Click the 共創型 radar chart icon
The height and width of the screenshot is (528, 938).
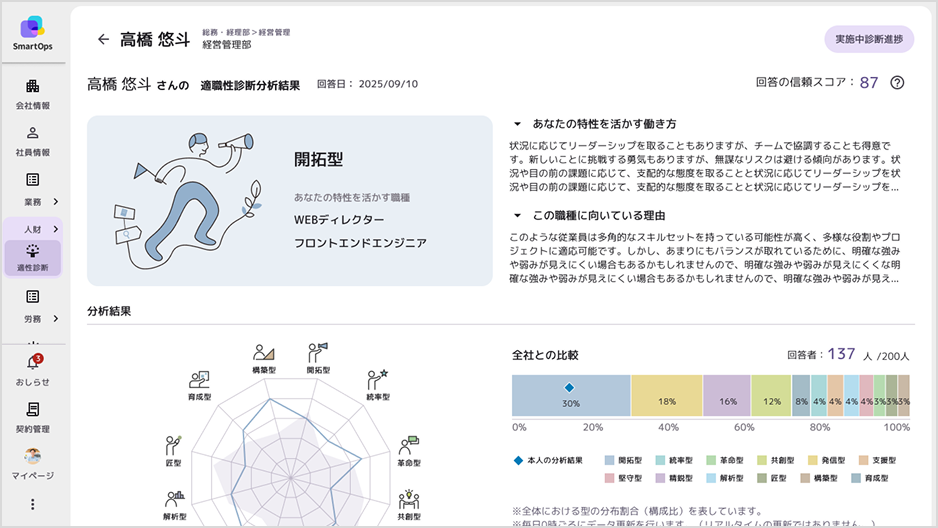(x=409, y=499)
